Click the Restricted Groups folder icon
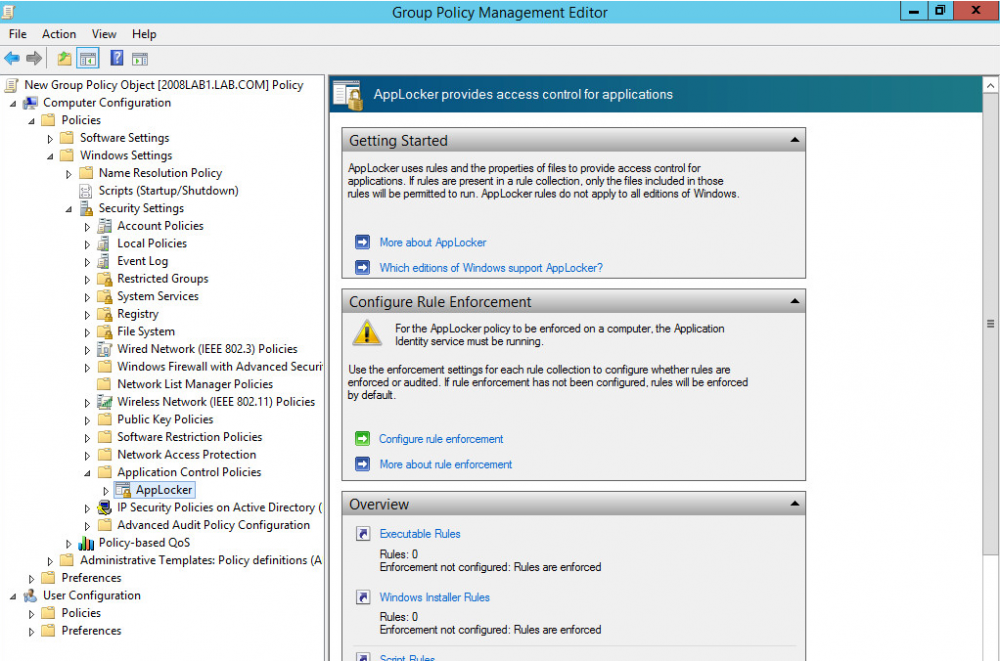 coord(105,279)
